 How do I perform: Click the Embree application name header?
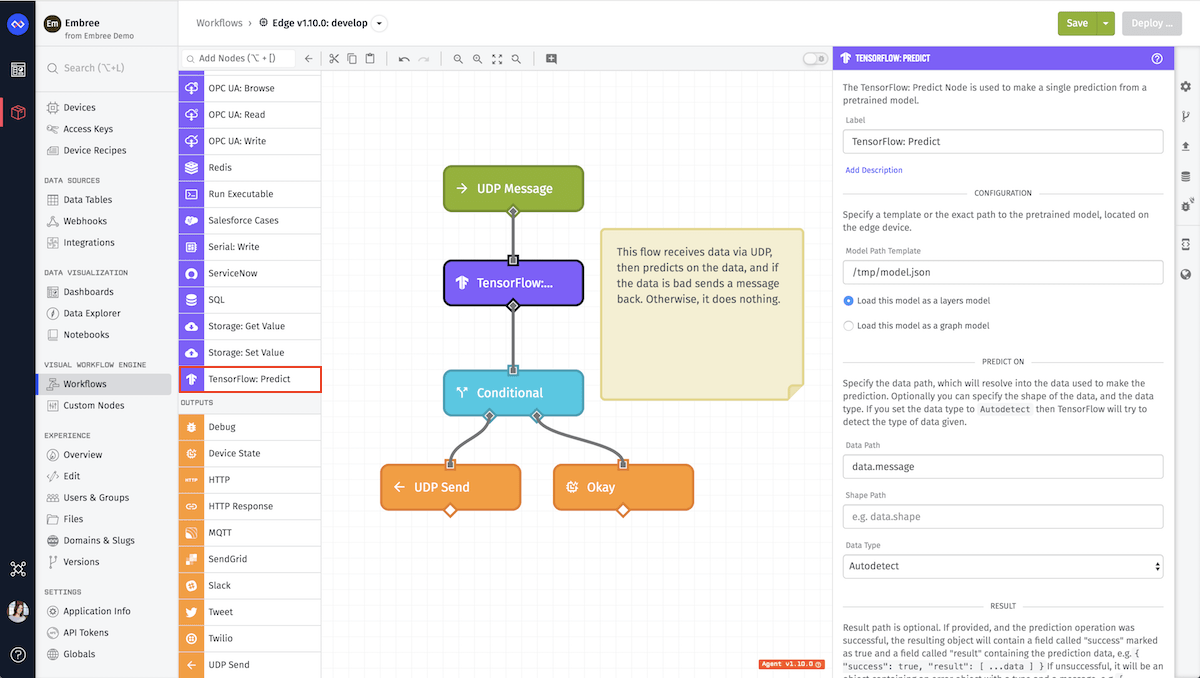[x=84, y=22]
